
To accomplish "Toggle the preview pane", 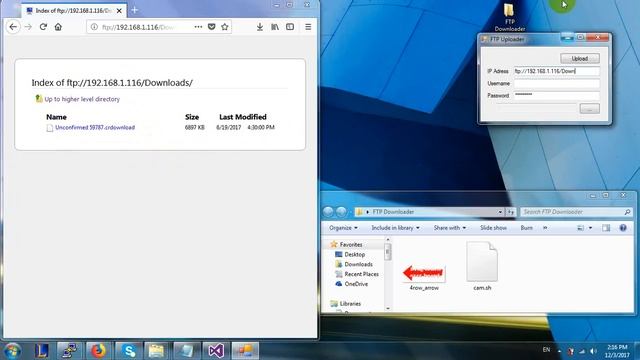I will 606,228.
